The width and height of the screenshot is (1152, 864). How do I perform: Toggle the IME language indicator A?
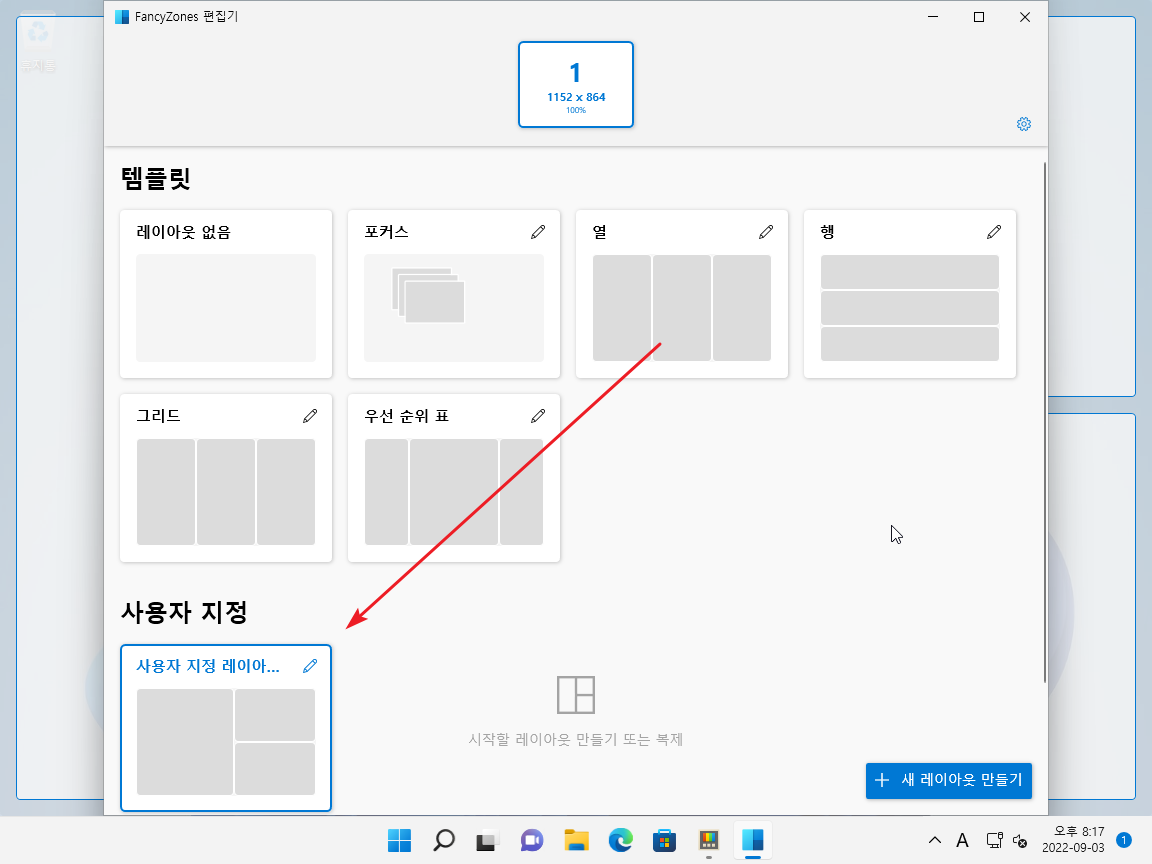[962, 840]
